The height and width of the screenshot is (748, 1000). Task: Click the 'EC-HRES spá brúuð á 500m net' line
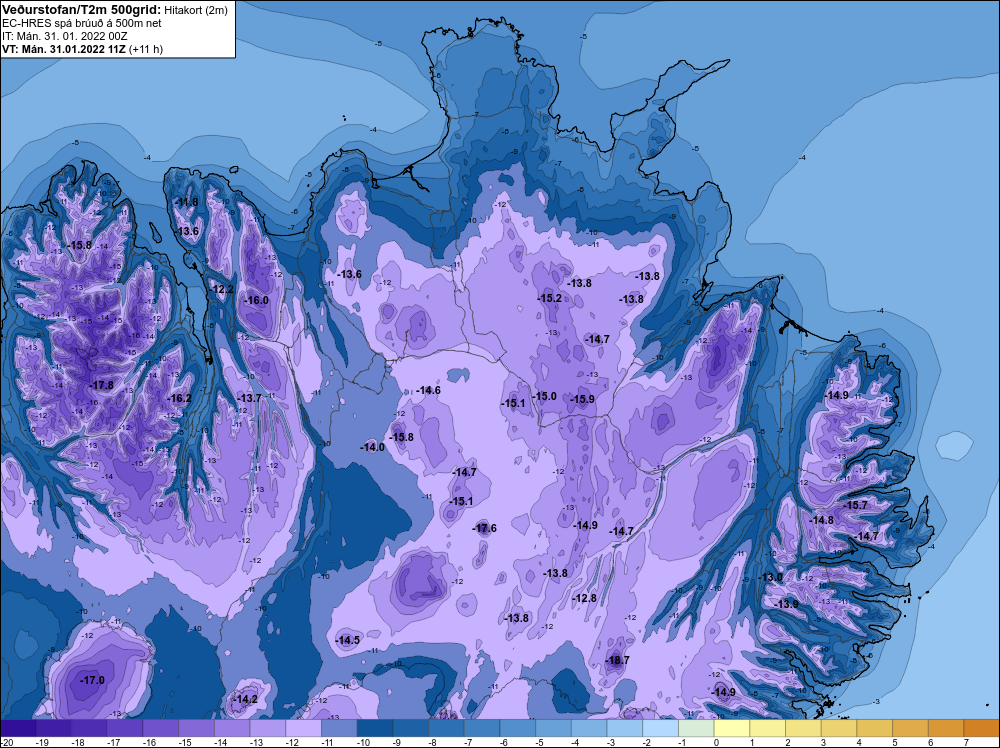point(82,23)
